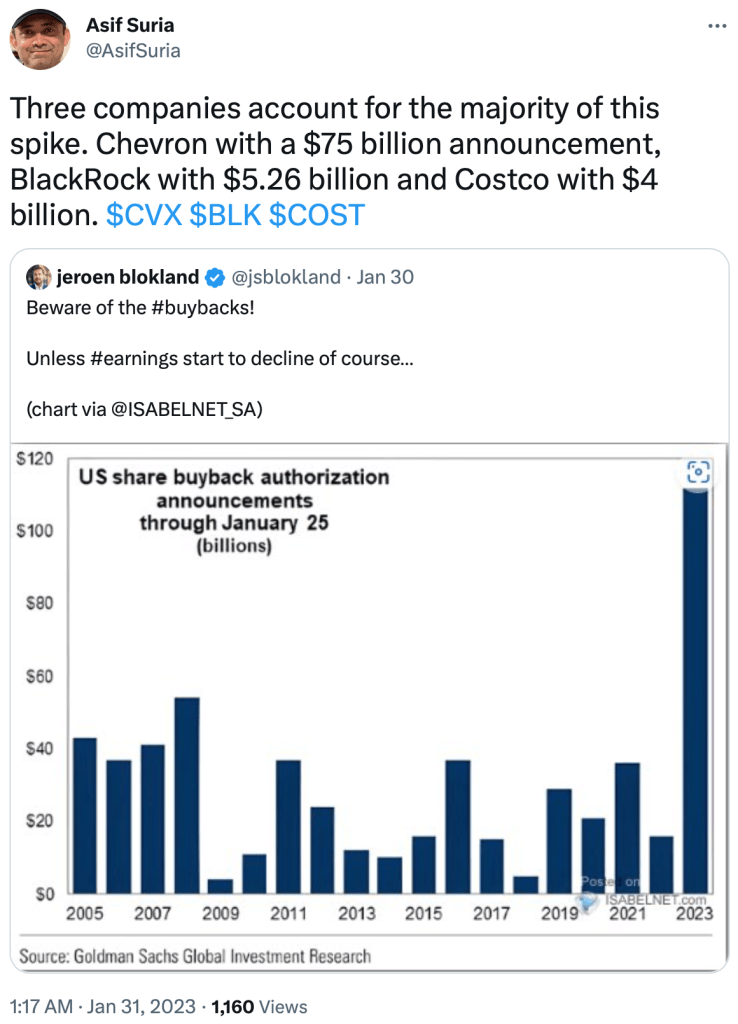
Task: Click the $COST cashtag
Action: pyautogui.click(x=319, y=214)
